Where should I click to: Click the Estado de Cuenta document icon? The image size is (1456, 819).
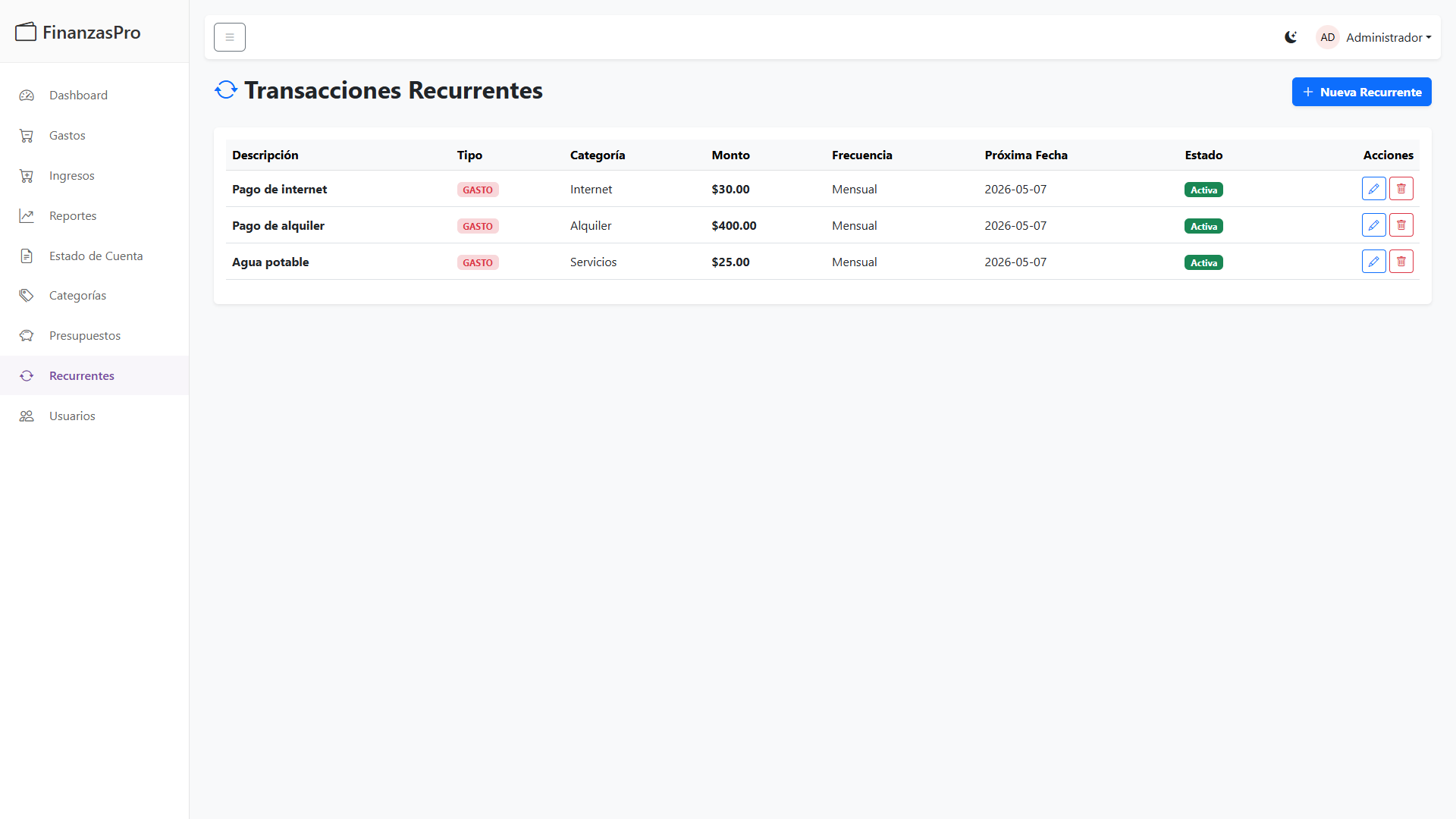coord(27,256)
